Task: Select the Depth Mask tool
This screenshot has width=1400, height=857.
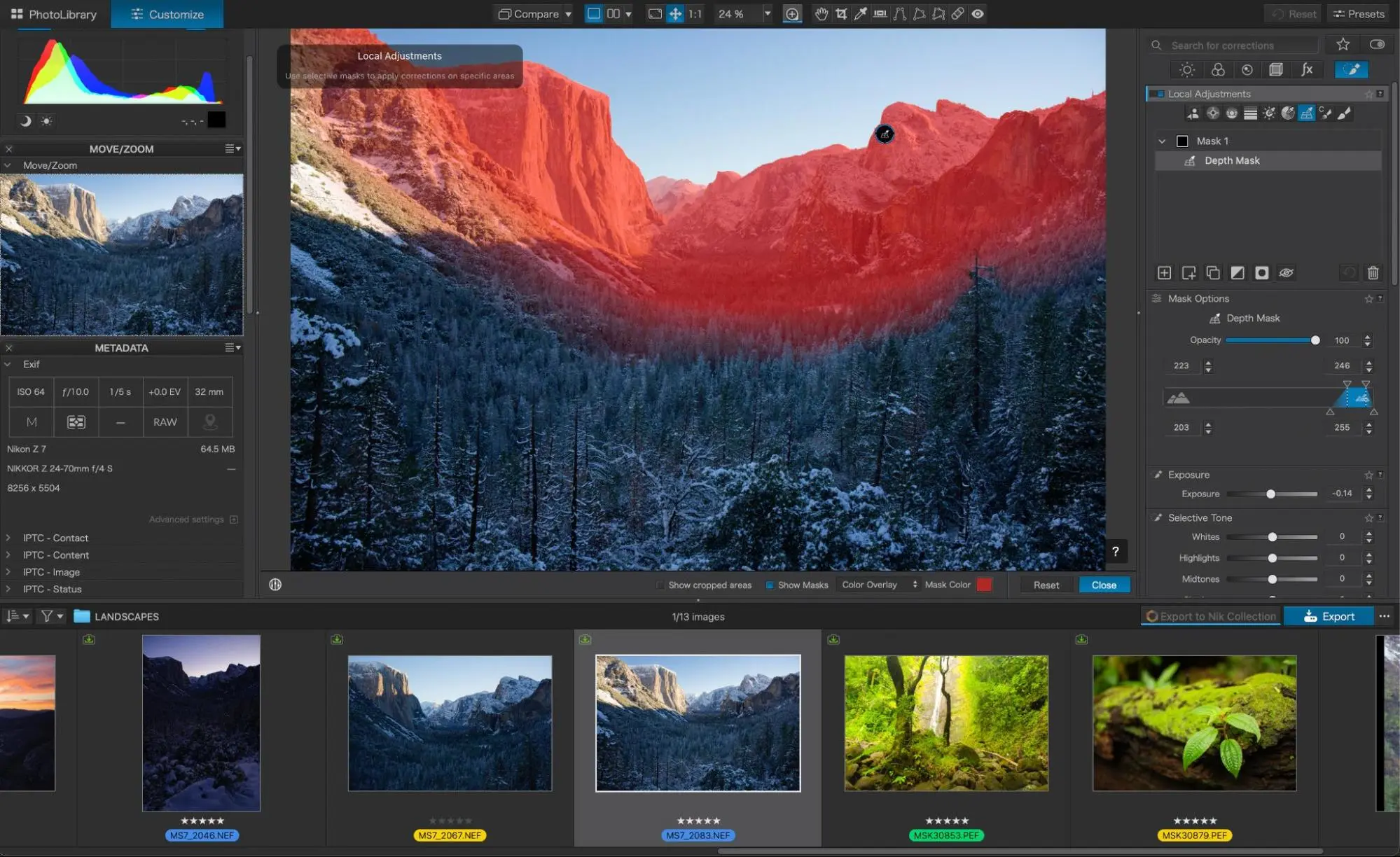Action: [x=1307, y=113]
